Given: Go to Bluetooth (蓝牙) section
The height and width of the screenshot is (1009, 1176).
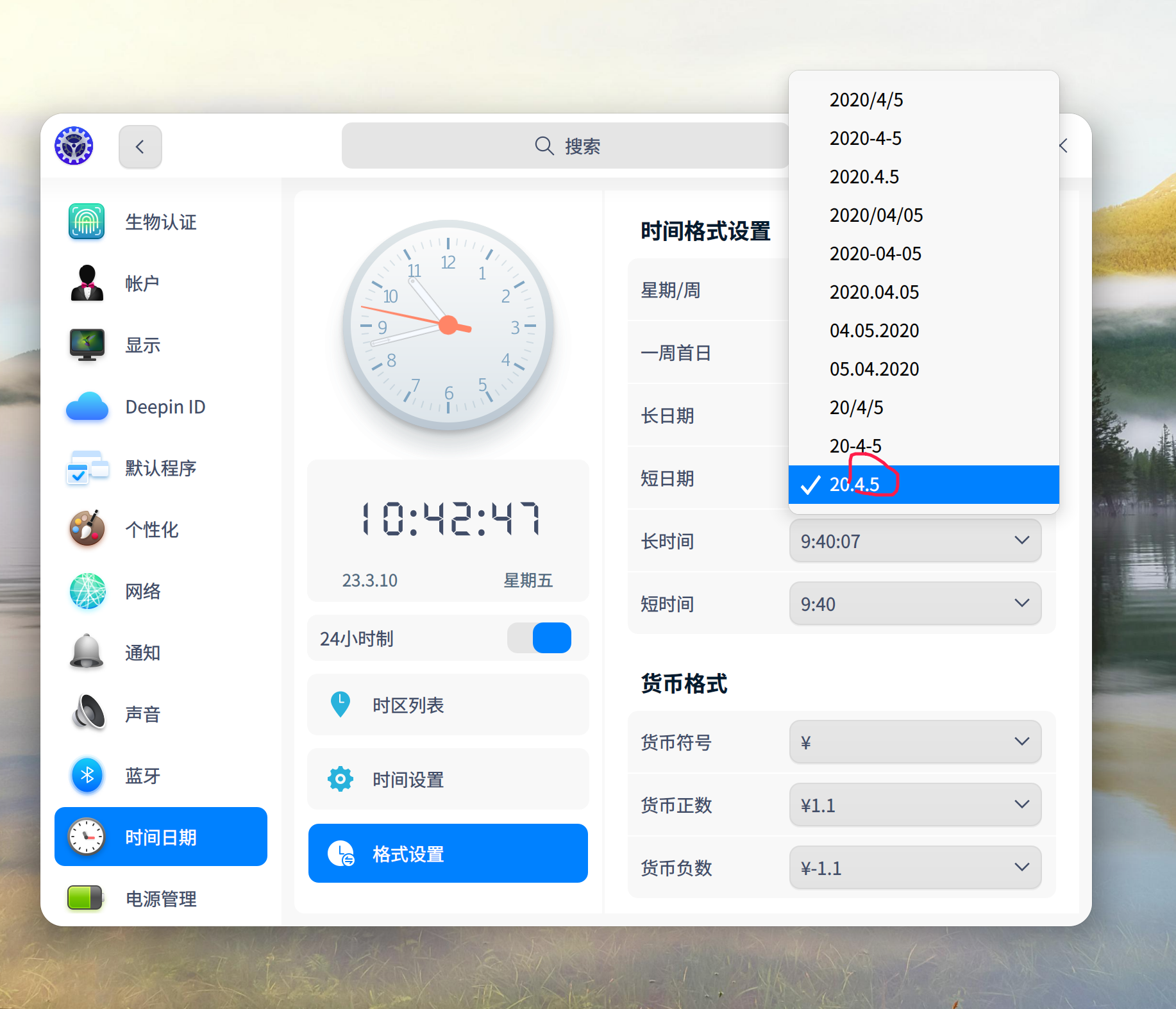Looking at the screenshot, I should 161,775.
